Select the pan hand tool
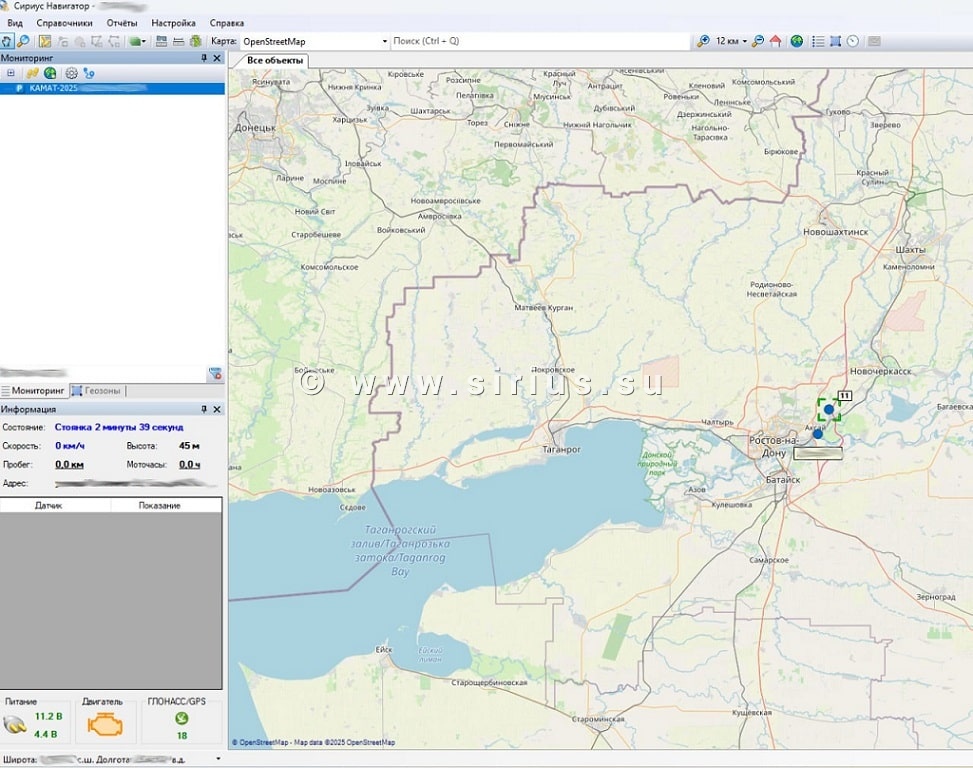Screen dimensions: 973x768 click(7, 41)
